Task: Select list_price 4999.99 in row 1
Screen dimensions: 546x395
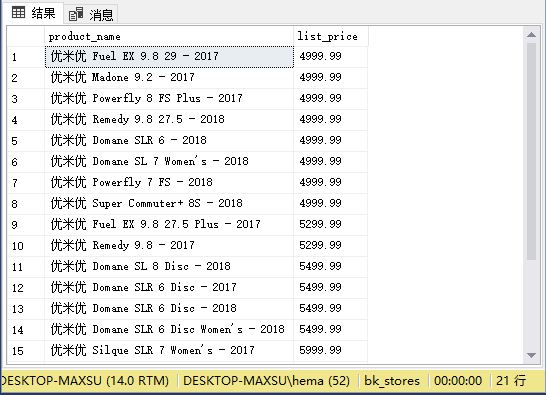Action: point(330,57)
